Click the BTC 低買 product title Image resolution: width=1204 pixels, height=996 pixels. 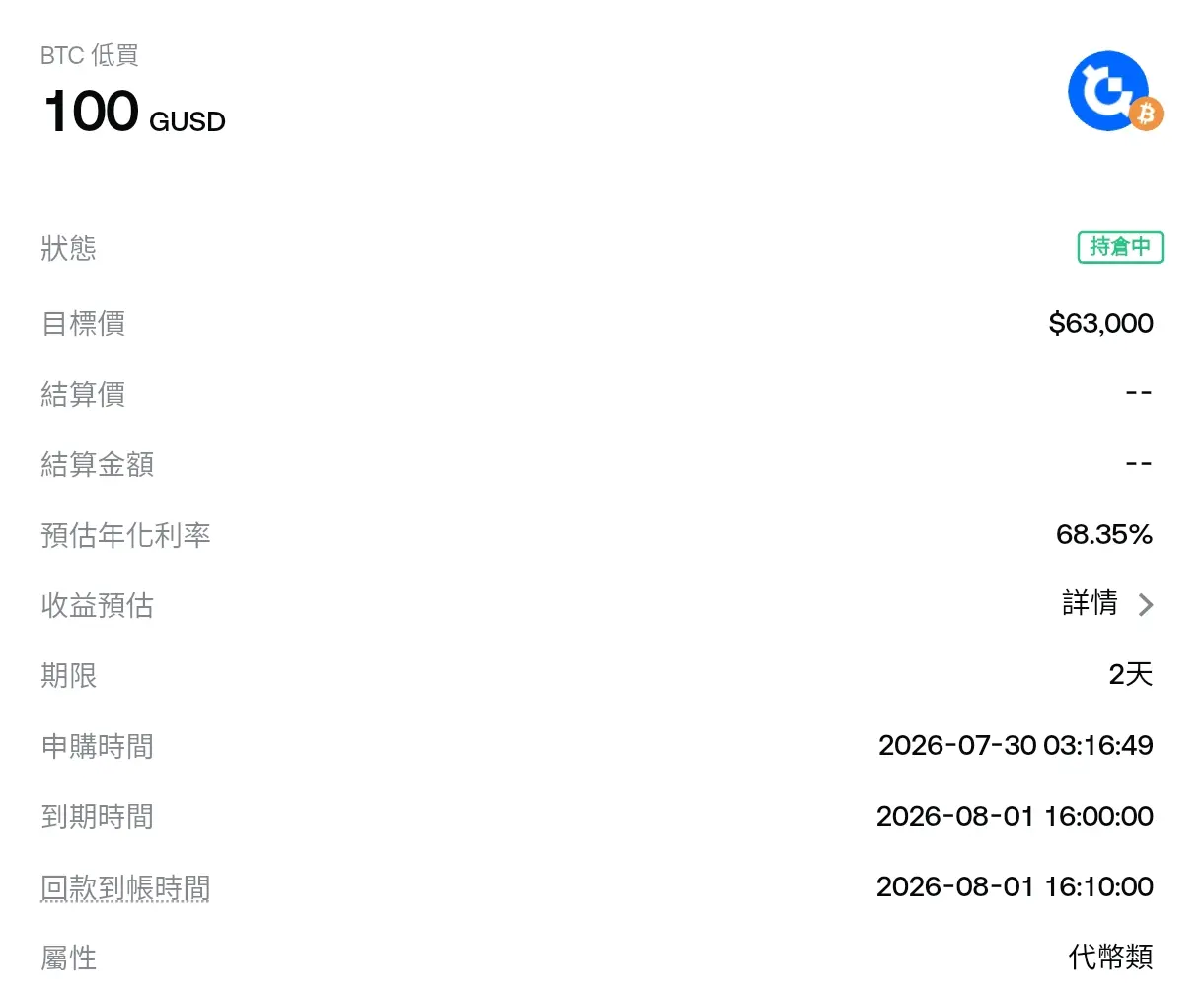pos(90,55)
